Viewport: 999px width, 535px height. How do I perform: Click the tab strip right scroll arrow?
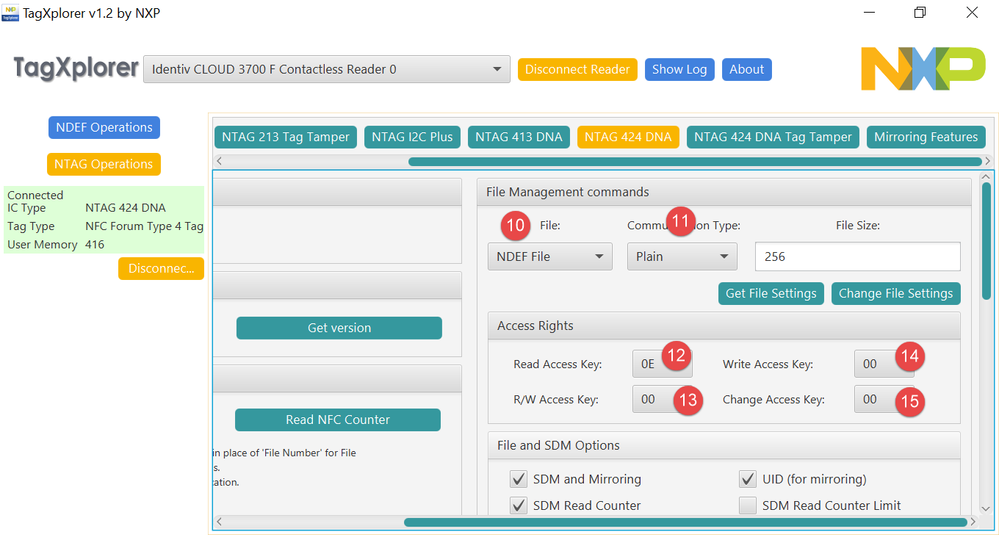(988, 161)
